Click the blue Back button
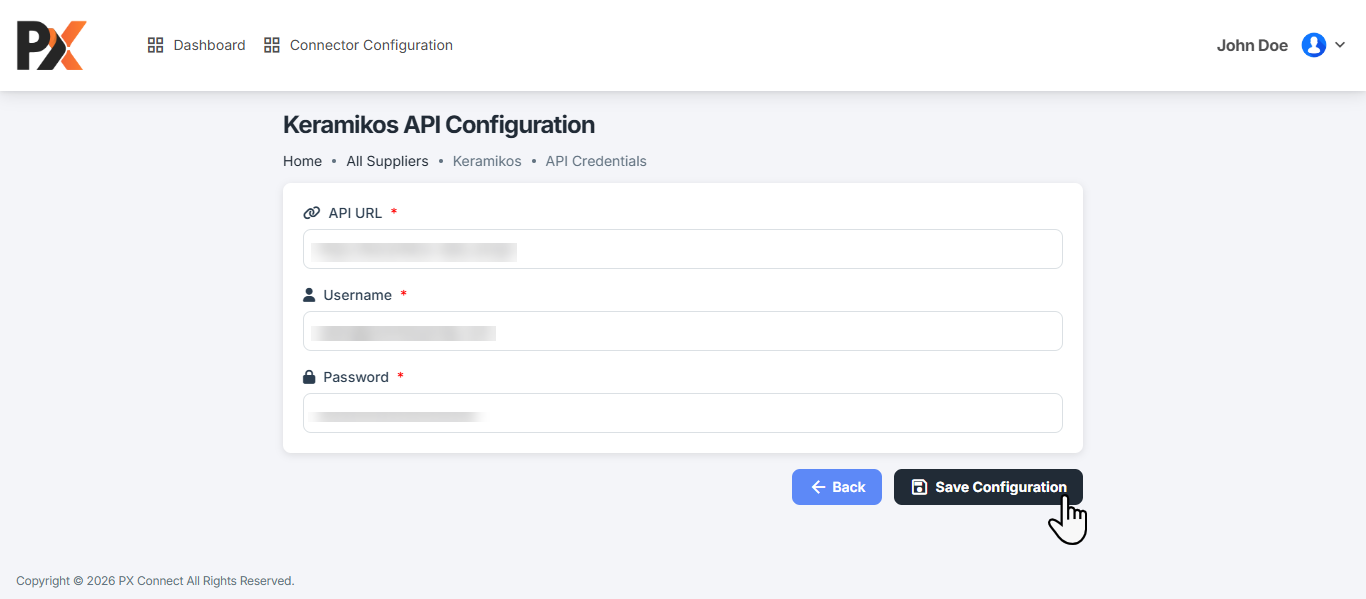Screen dimensions: 1366x599 point(837,487)
